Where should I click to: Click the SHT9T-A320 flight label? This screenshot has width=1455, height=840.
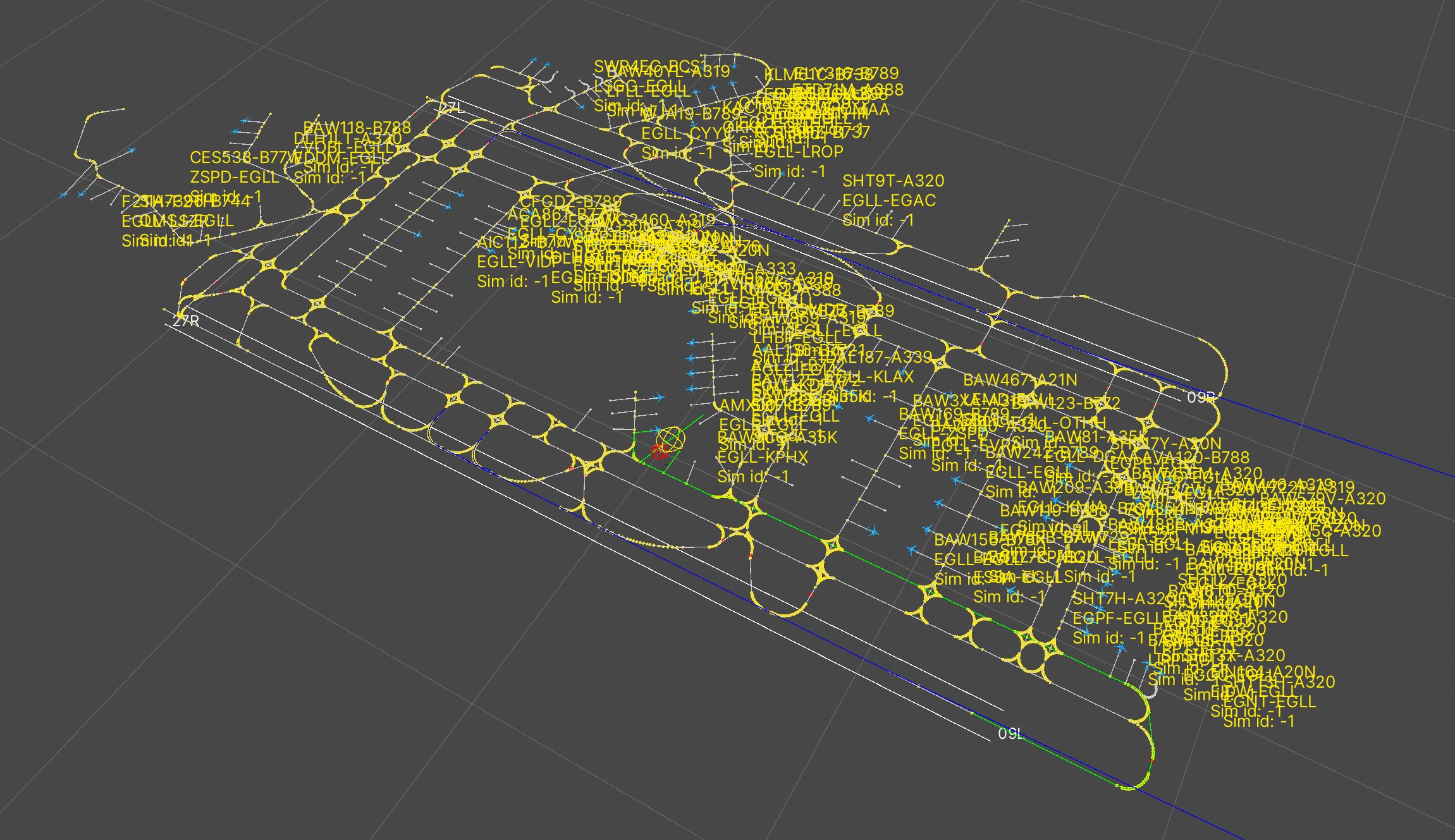click(x=893, y=181)
